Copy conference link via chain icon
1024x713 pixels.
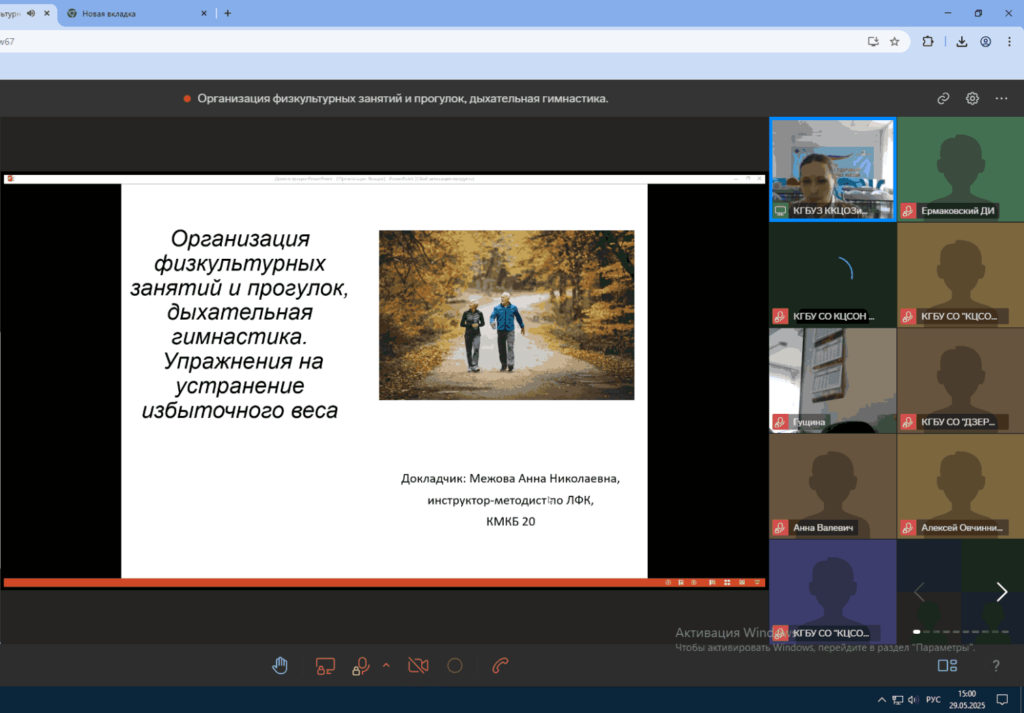(x=943, y=99)
